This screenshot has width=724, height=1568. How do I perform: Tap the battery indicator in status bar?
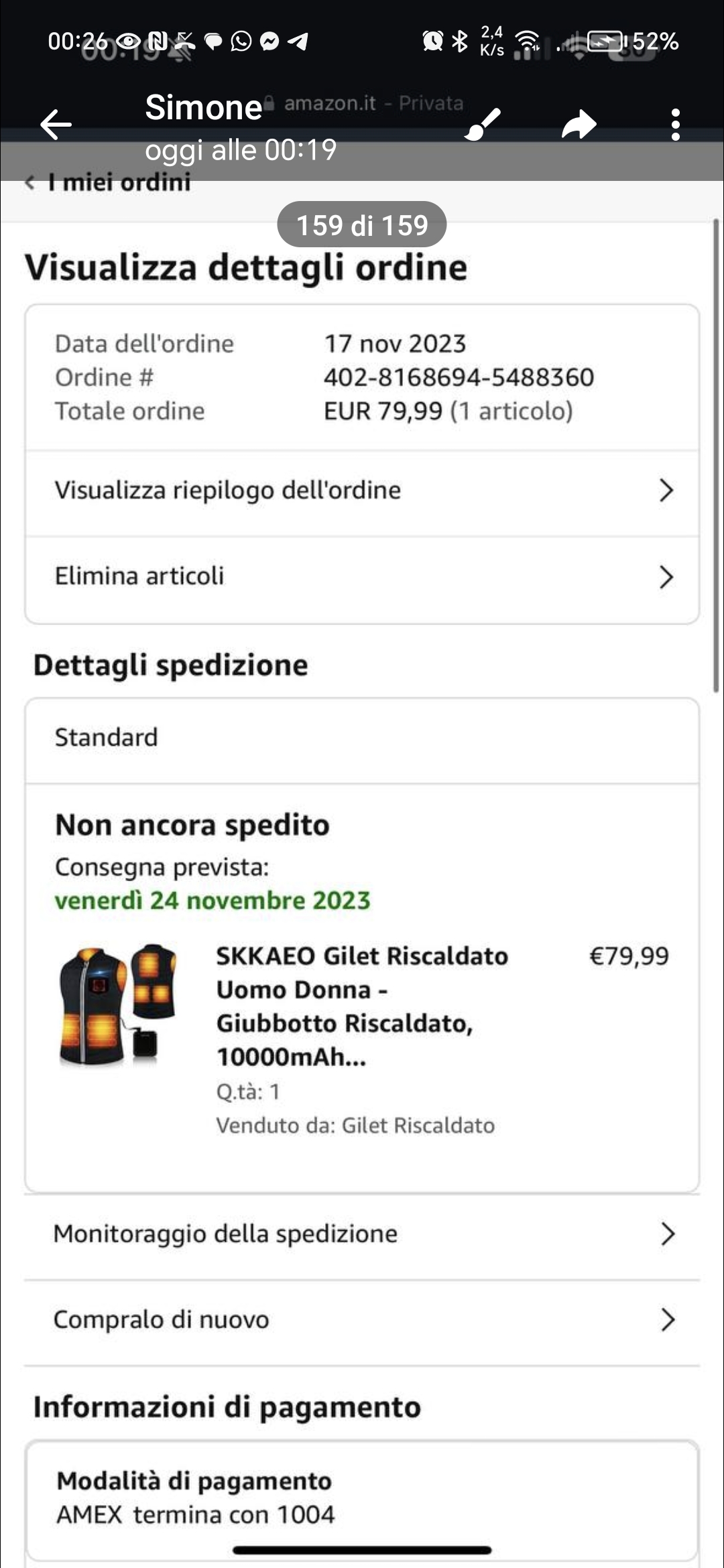click(607, 42)
